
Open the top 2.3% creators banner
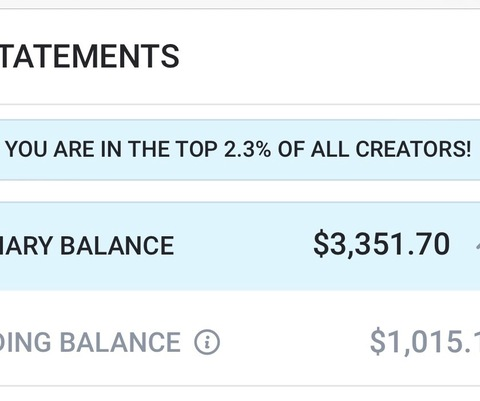[240, 150]
